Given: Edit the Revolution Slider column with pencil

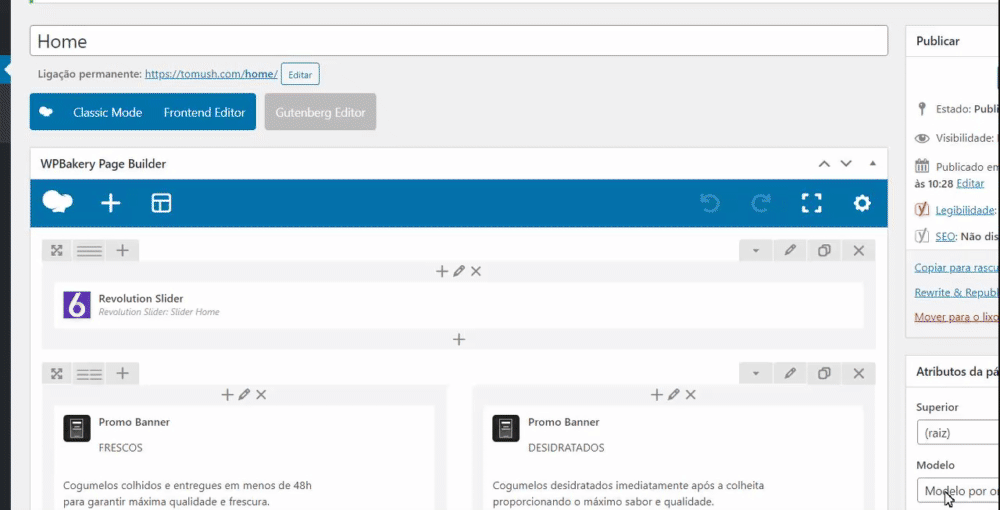Looking at the screenshot, I should [x=459, y=272].
